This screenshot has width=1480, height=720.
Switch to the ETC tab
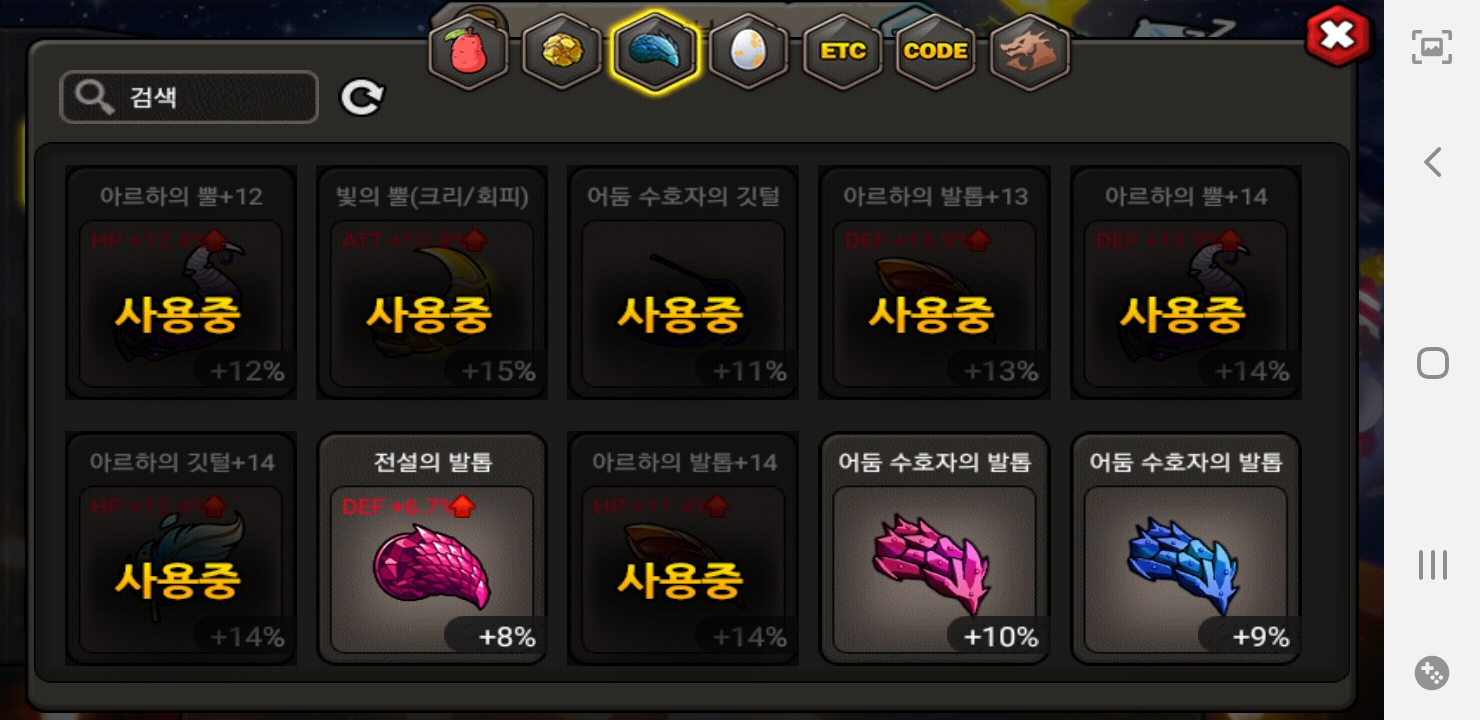tap(843, 52)
